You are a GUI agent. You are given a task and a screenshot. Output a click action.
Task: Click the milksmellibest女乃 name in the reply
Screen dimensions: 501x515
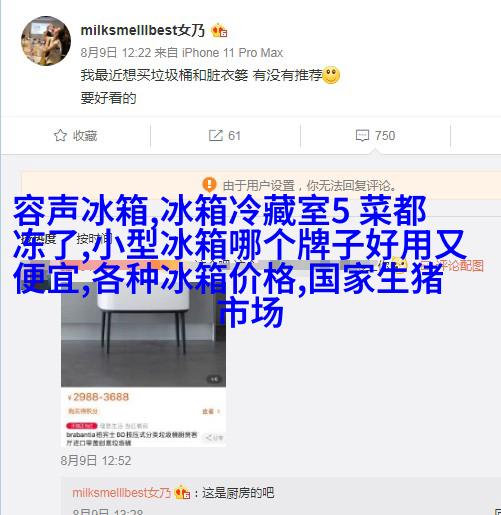coord(121,492)
